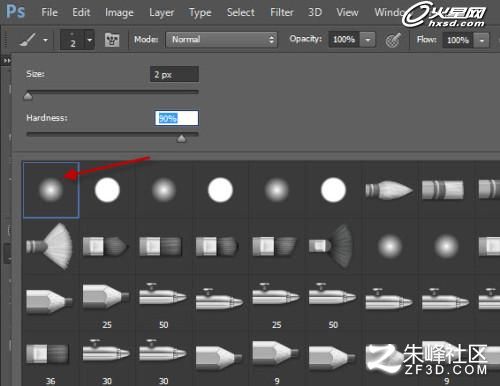Select the Brush tool icon in options bar

[28, 40]
